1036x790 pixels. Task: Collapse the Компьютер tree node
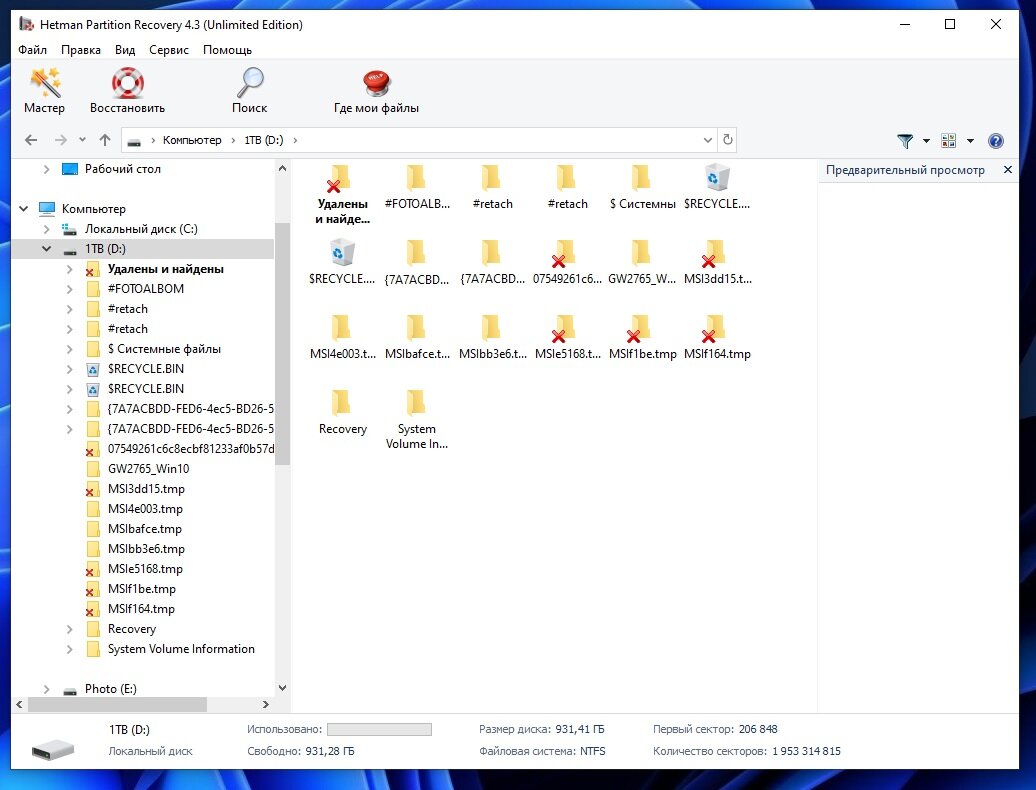click(24, 209)
